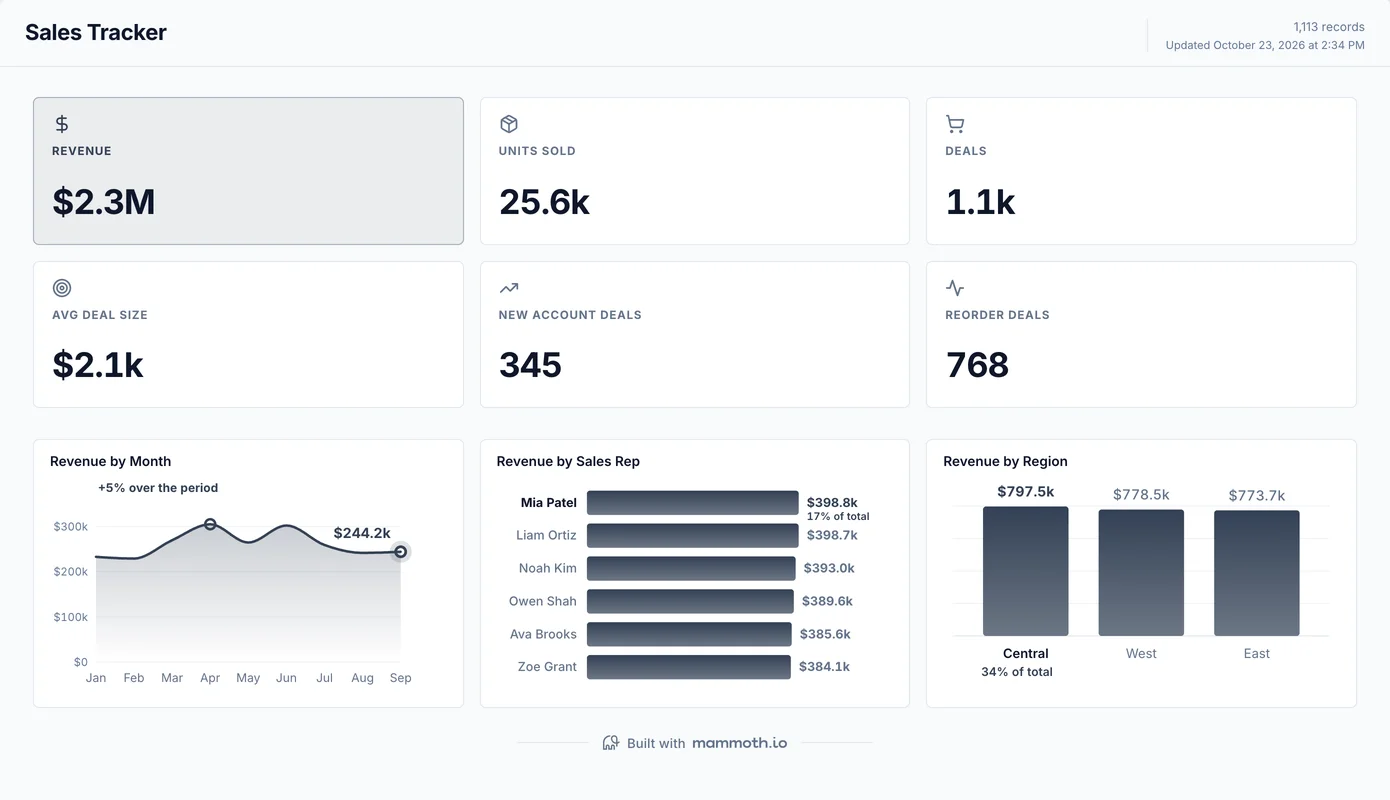1390x800 pixels.
Task: Click the "Revenue by Region" chart title
Action: click(x=1005, y=461)
